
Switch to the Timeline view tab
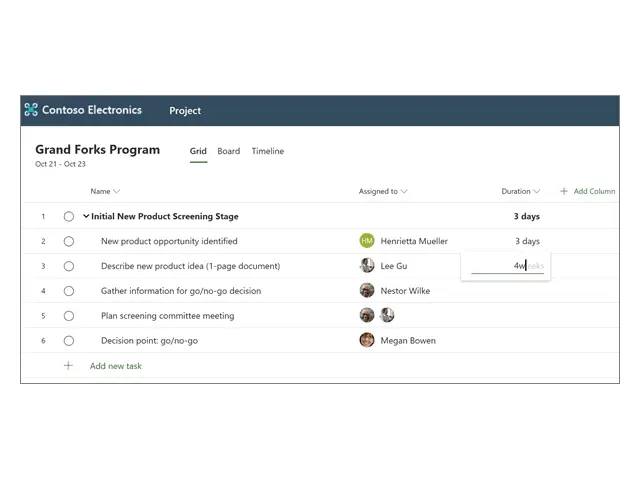point(267,151)
